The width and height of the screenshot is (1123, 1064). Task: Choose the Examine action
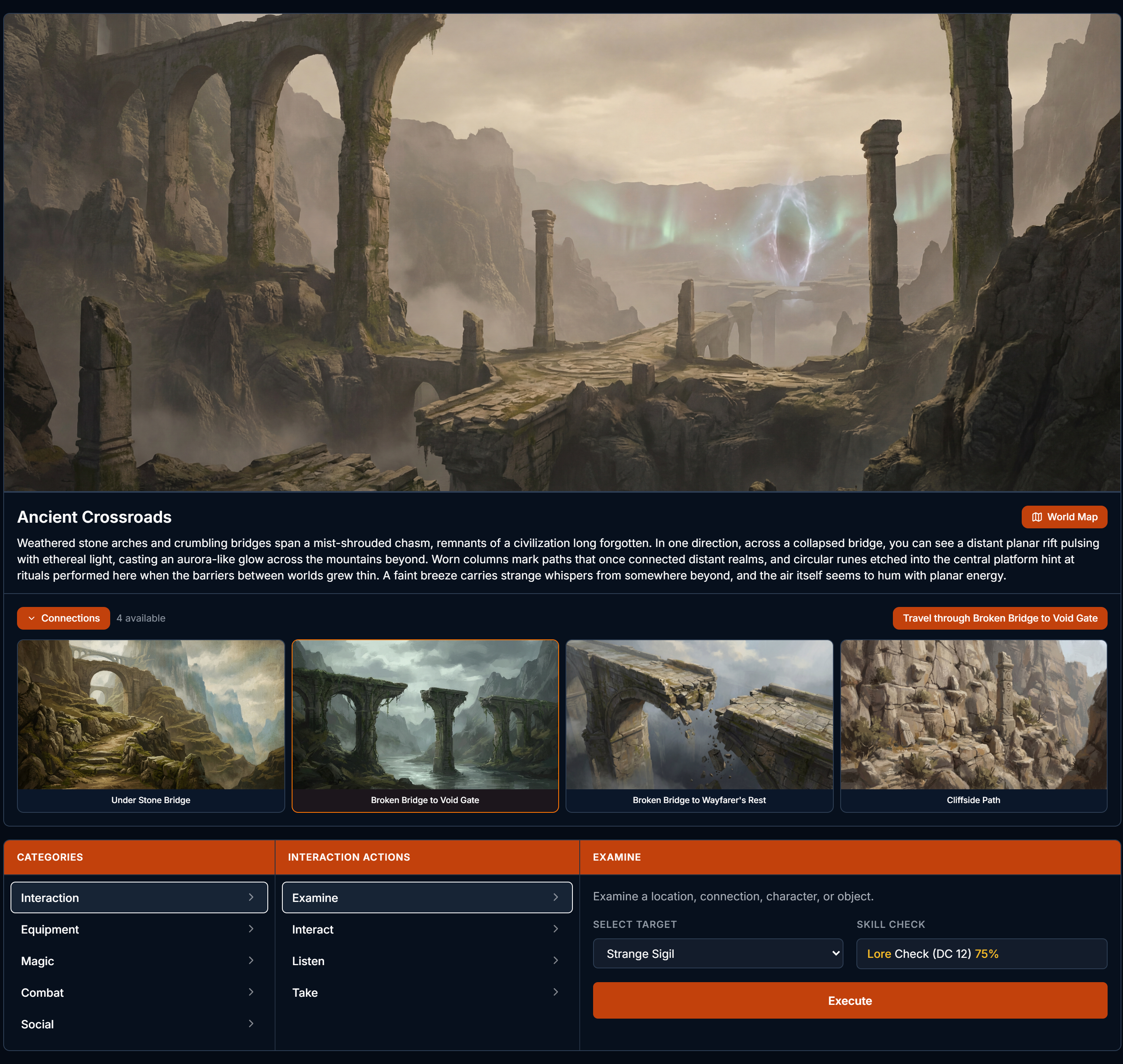(427, 897)
